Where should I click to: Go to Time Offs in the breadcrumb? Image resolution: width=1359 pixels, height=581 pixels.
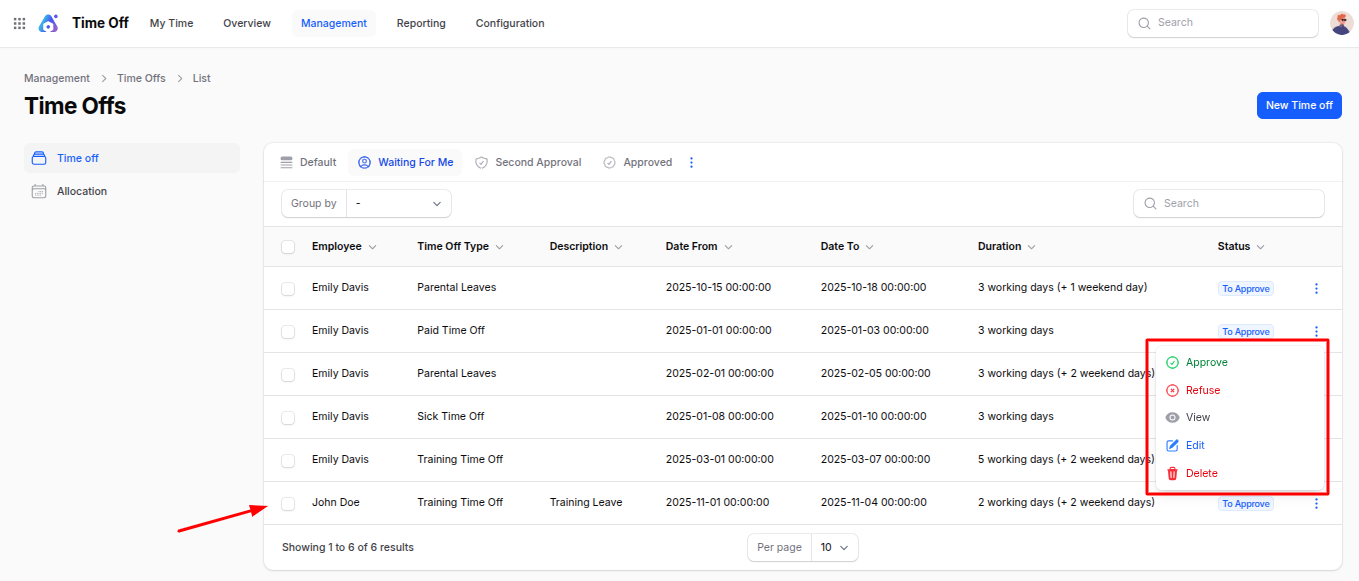141,78
